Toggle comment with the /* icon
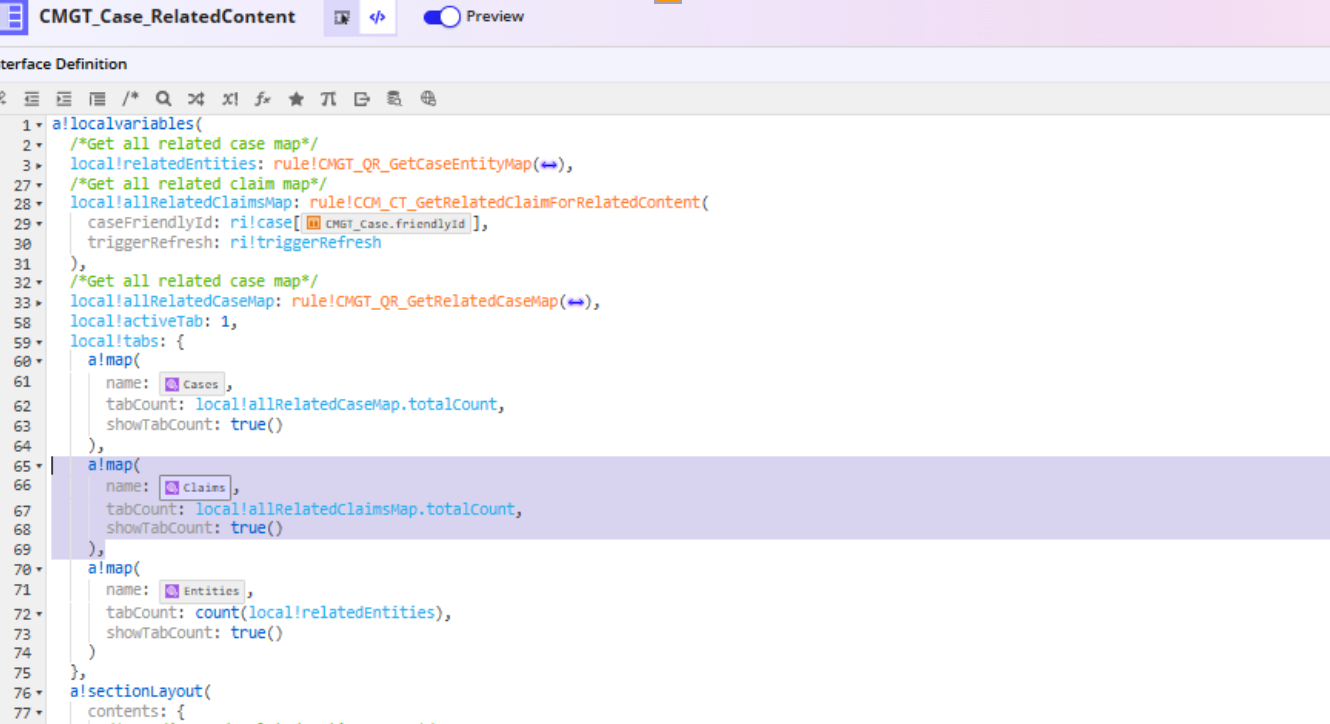 pyautogui.click(x=131, y=99)
